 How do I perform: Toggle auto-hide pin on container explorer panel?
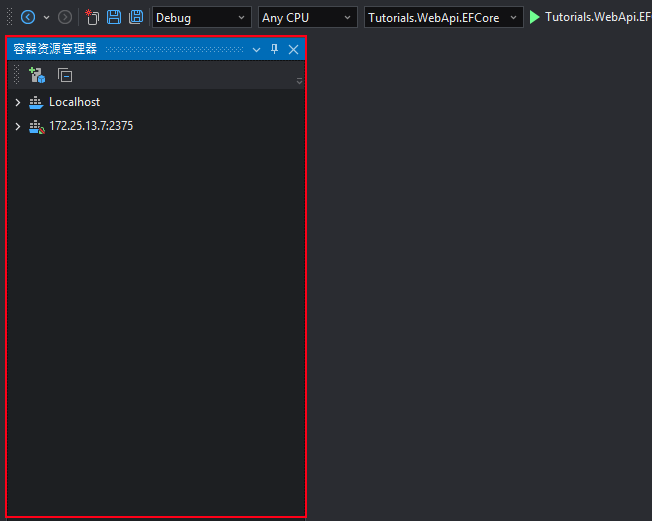click(x=274, y=49)
